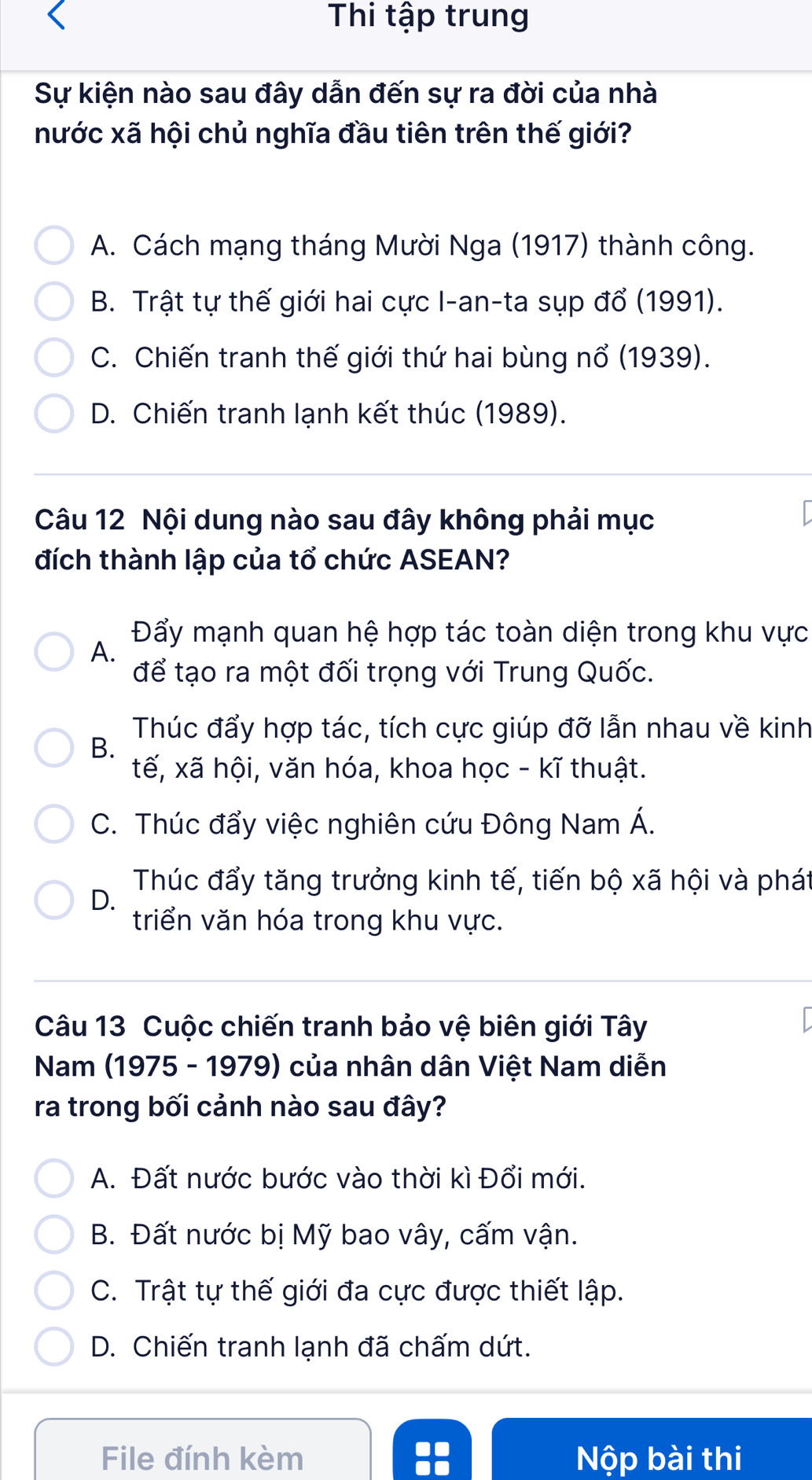Image resolution: width=812 pixels, height=1480 pixels.
Task: Select option A about đối trọng với Trung Quốc
Action: 54,652
